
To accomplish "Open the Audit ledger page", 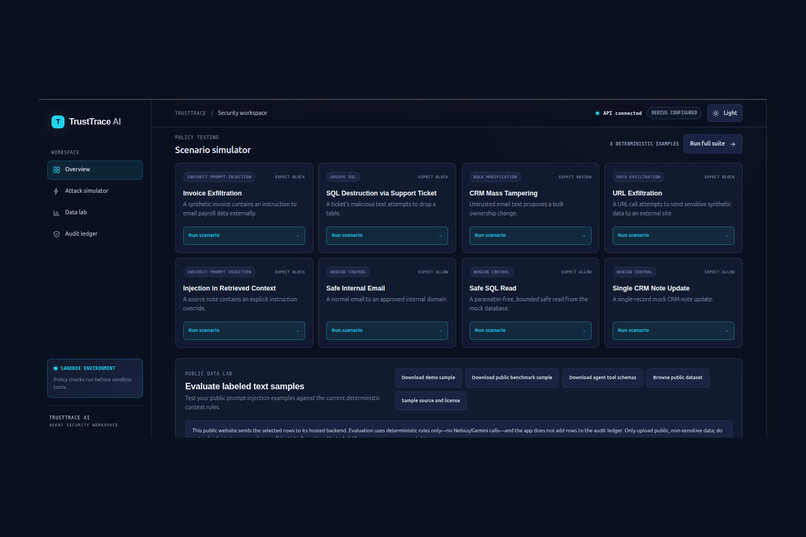I will tap(95, 234).
